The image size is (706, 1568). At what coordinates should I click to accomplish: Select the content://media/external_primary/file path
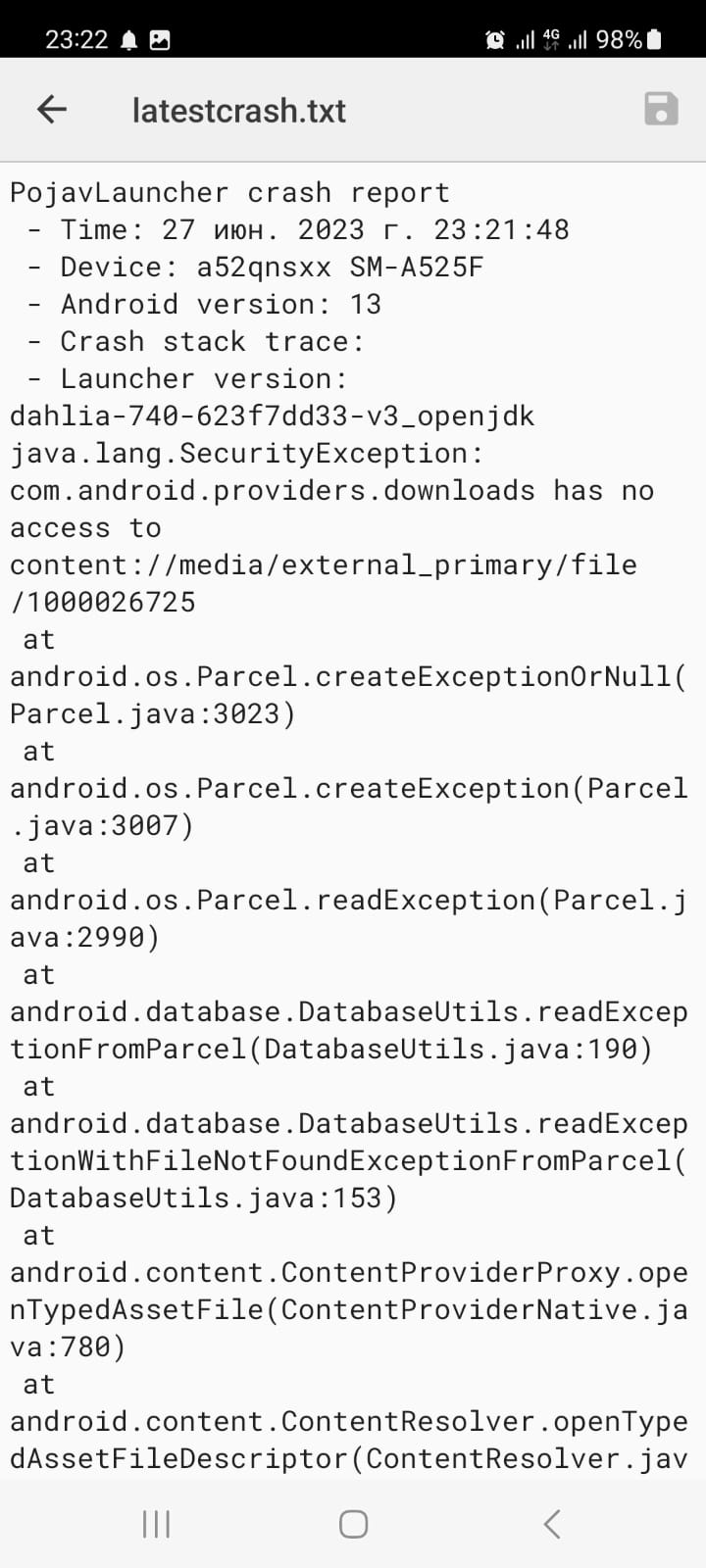pyautogui.click(x=324, y=563)
